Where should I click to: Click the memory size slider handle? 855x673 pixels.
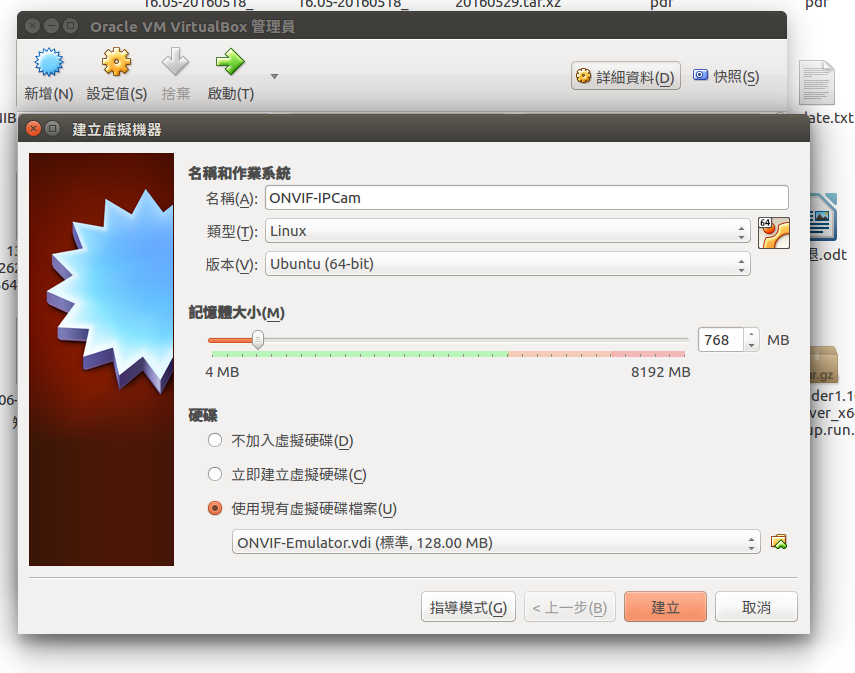(x=258, y=340)
